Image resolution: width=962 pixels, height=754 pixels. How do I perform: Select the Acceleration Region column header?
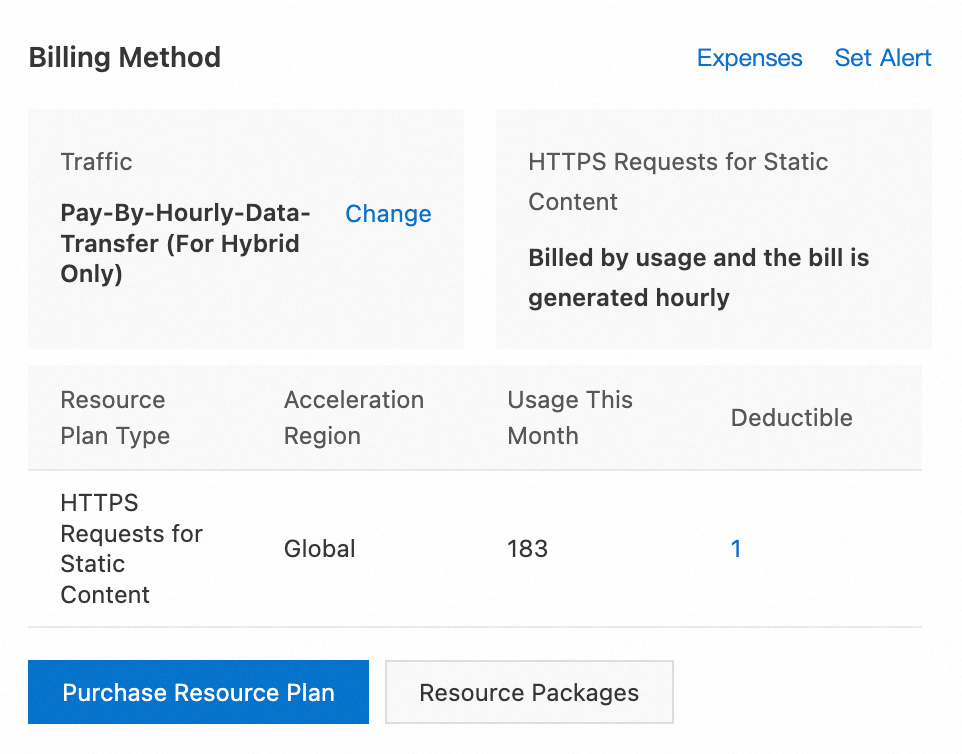tap(353, 418)
